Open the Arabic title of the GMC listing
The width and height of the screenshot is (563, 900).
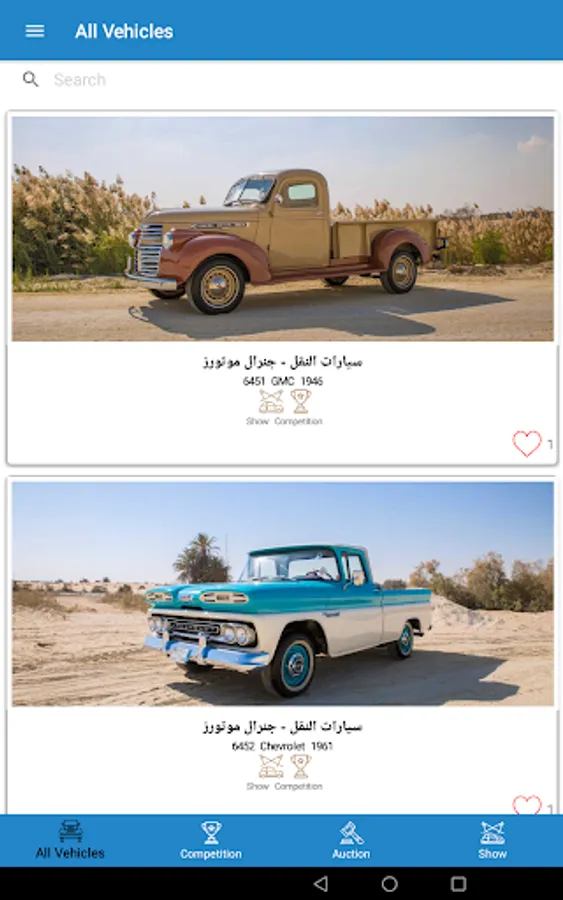[x=282, y=362]
